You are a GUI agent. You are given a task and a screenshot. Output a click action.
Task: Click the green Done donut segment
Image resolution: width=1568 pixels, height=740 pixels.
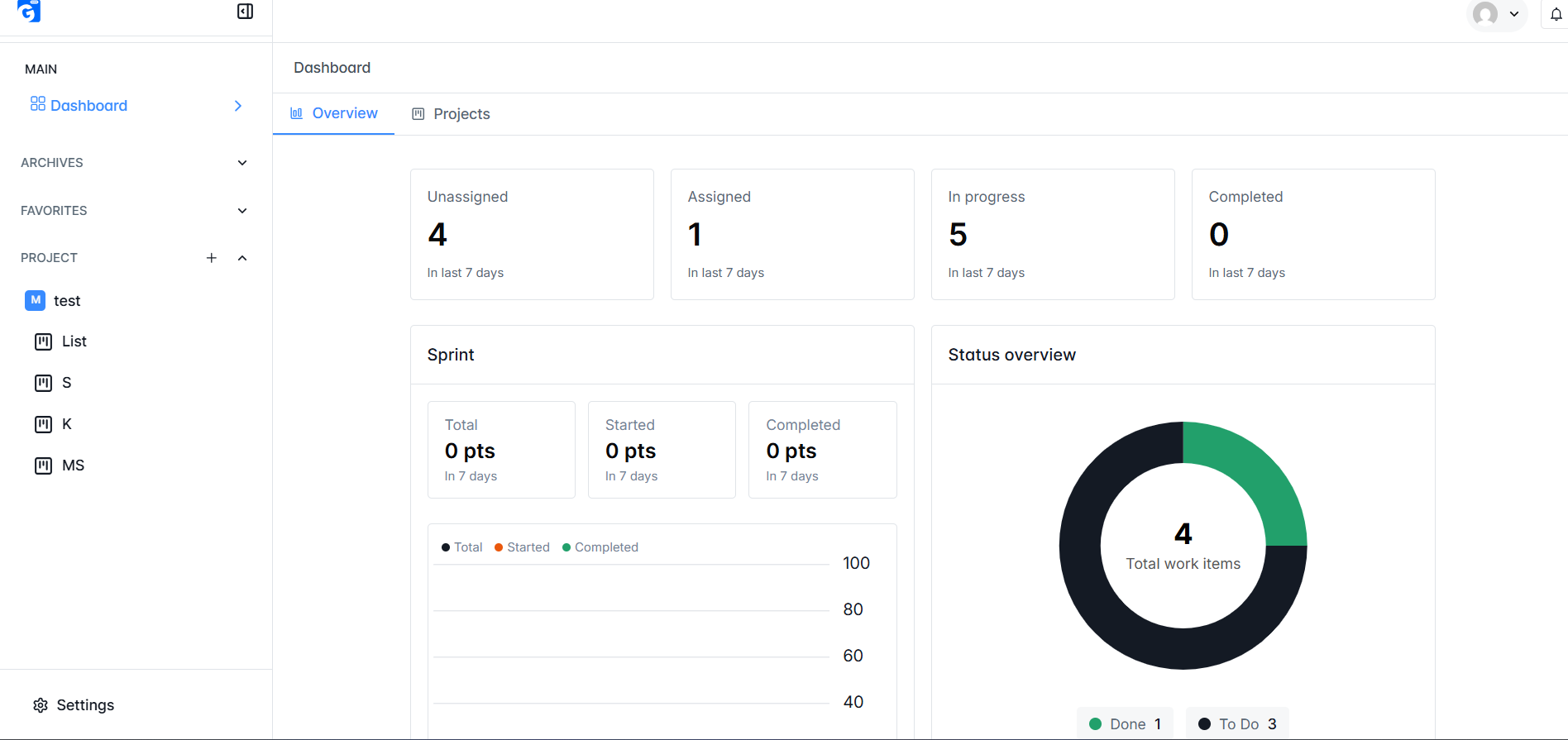pyautogui.click(x=1257, y=473)
